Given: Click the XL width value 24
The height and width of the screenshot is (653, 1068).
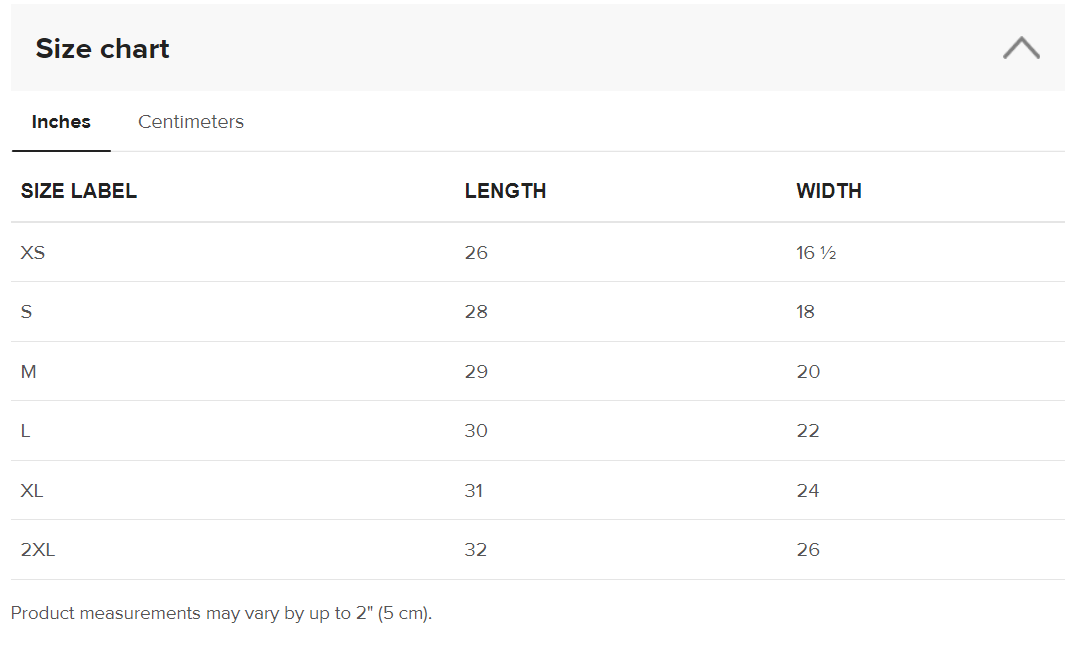Looking at the screenshot, I should [x=808, y=491].
